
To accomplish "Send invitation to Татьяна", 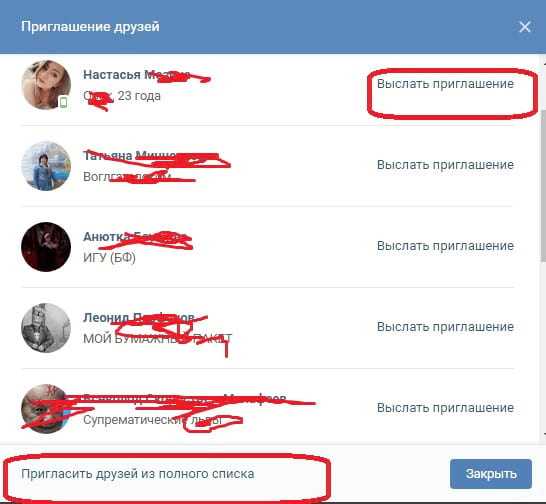I will point(445,165).
